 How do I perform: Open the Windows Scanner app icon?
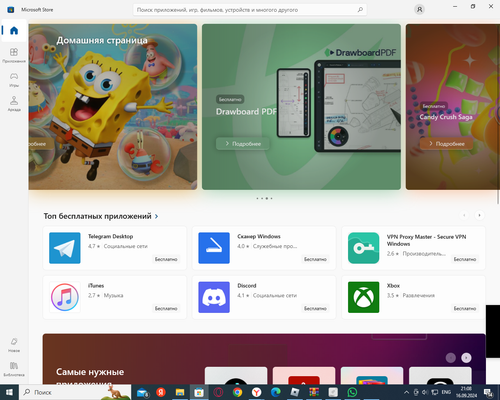point(214,248)
